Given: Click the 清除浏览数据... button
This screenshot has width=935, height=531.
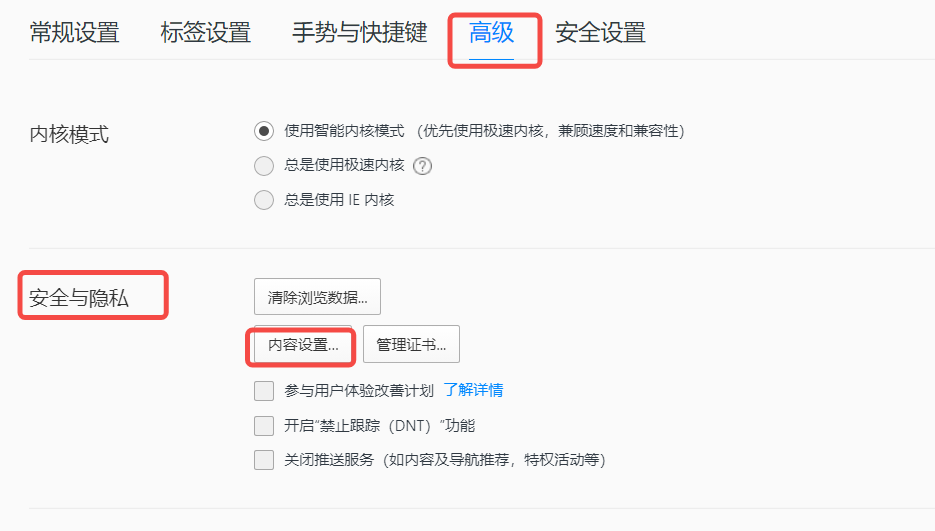Looking at the screenshot, I should coord(317,297).
